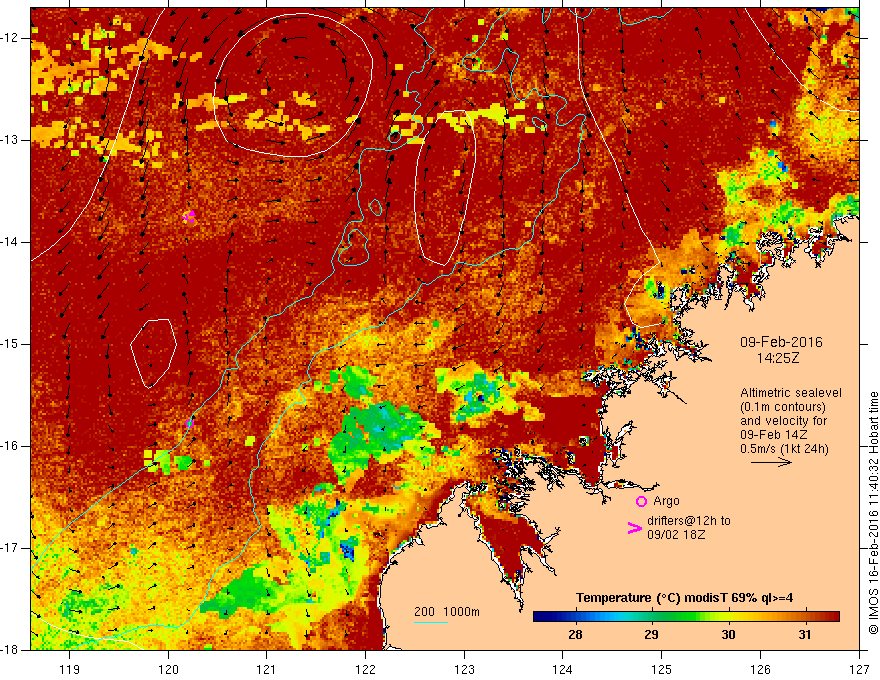Screen dimensions: 880x680
Task: Click the magenta Argo circle legend symbol
Action: [x=641, y=501]
